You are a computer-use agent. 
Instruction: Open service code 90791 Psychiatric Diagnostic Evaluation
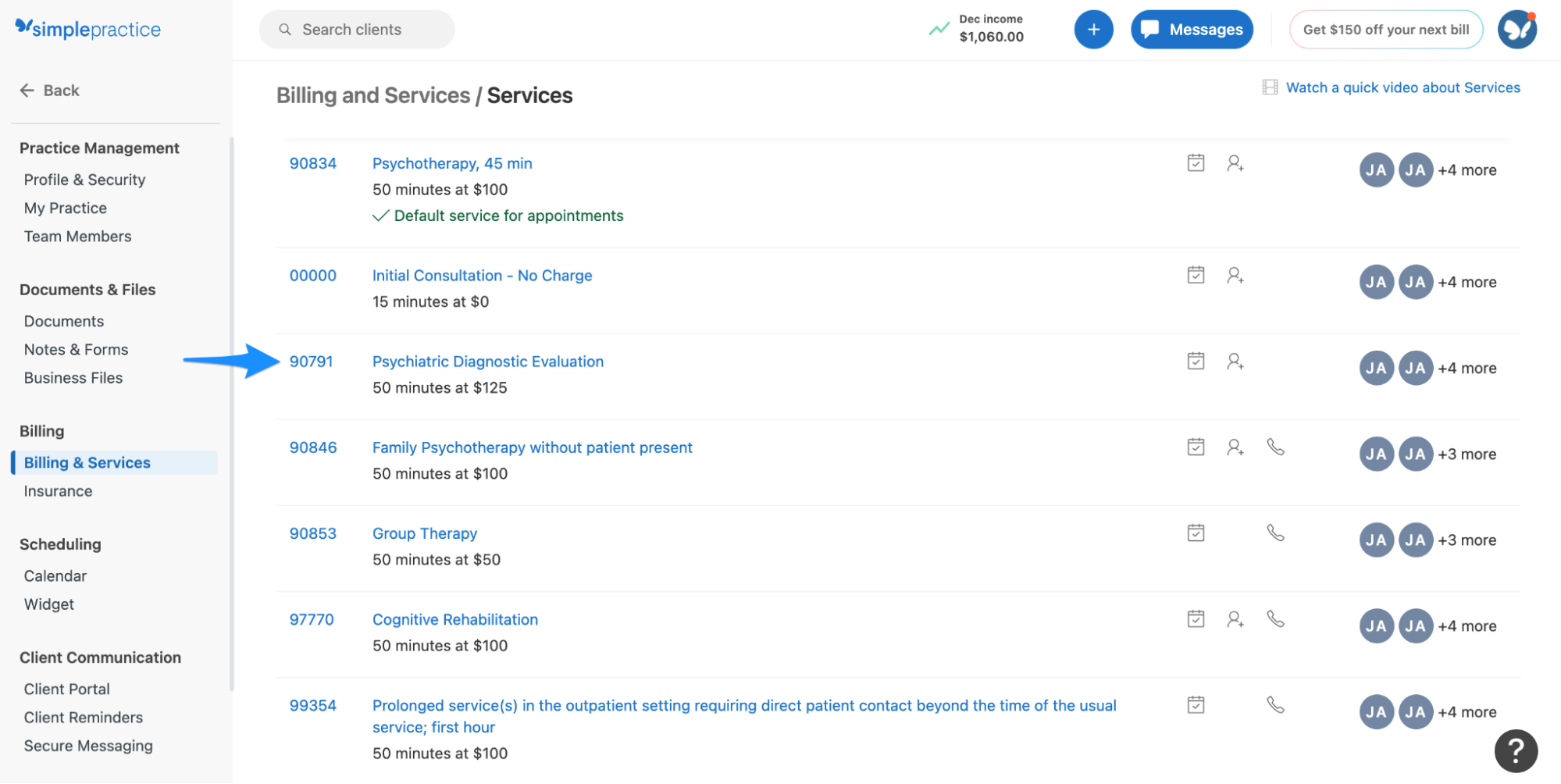click(x=487, y=361)
